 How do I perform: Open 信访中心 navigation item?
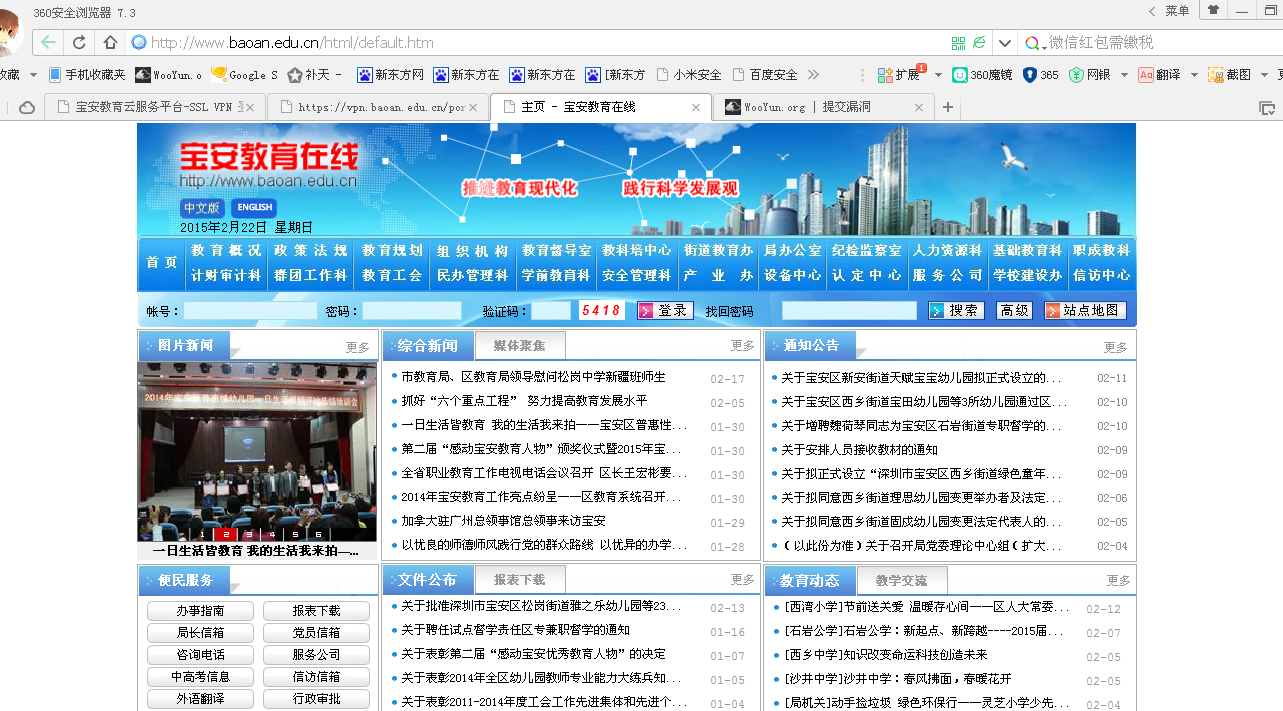point(1101,275)
